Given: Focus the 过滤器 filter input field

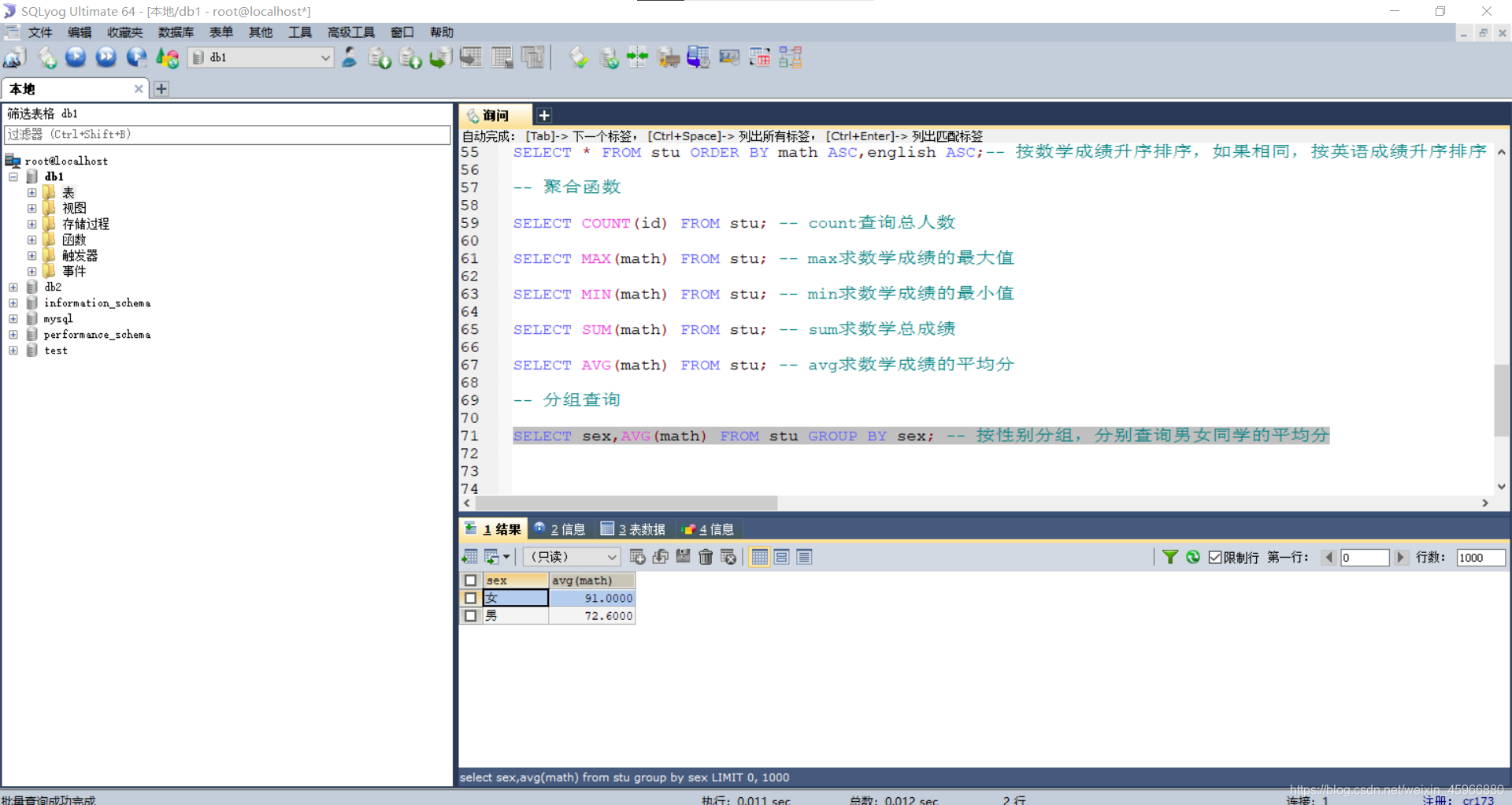Looking at the screenshot, I should tap(228, 135).
